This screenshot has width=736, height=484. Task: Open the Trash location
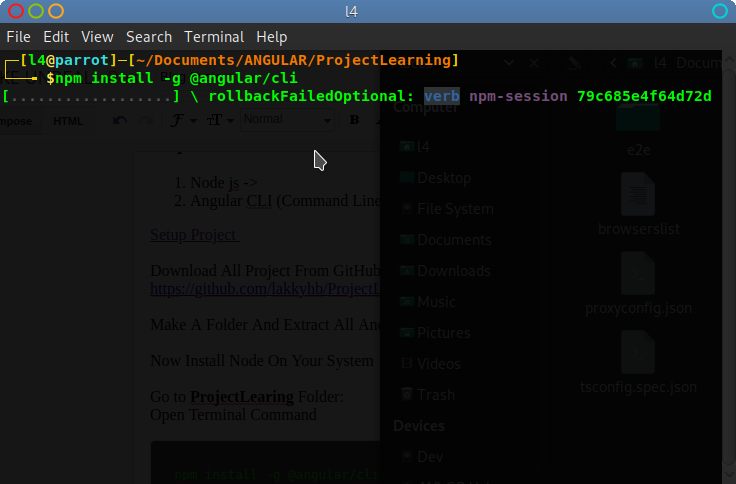(x=437, y=394)
